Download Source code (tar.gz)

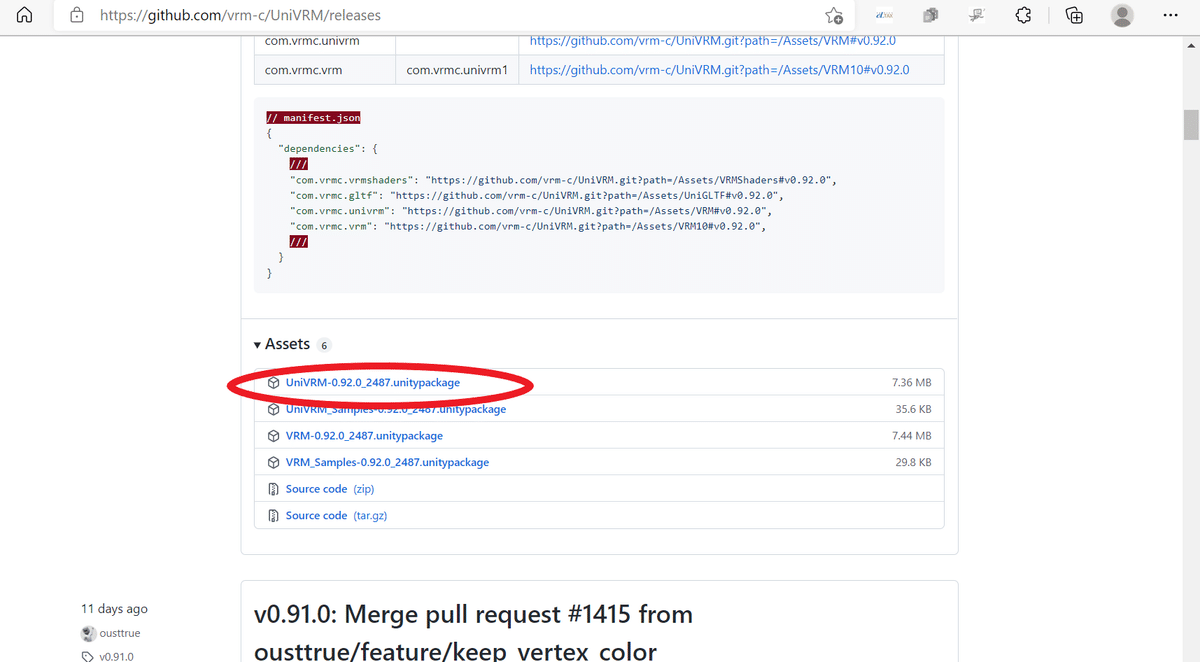click(336, 516)
